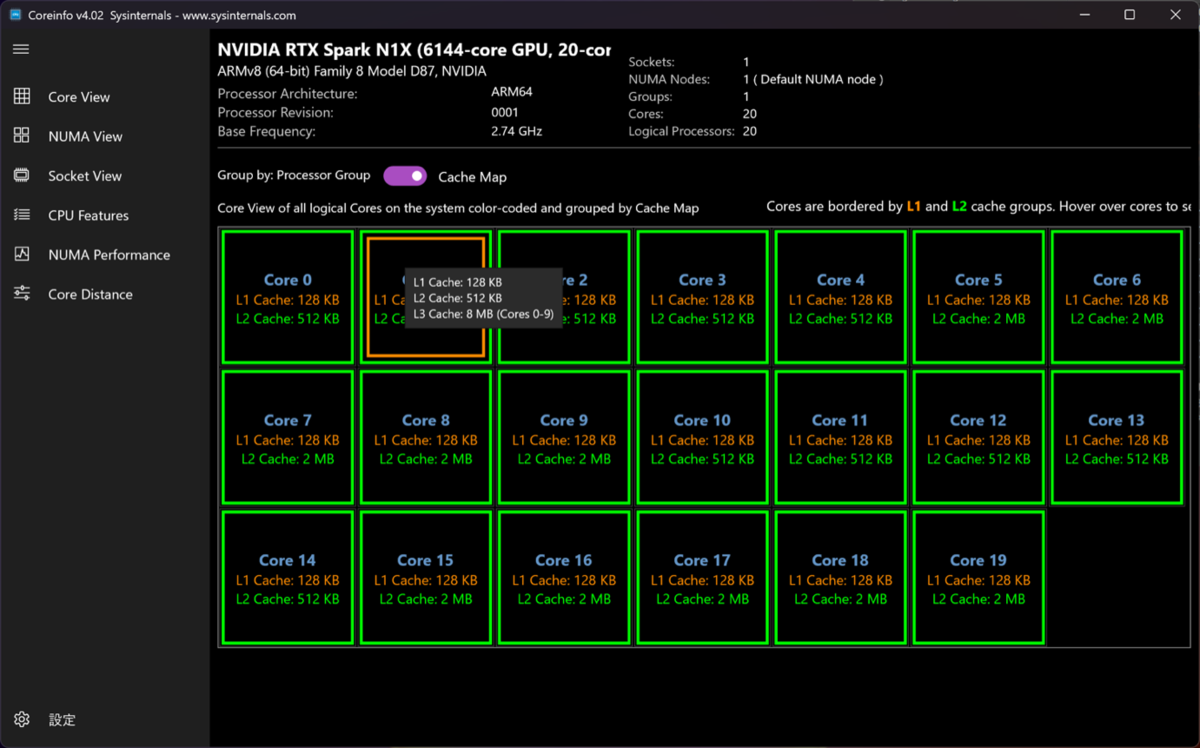Select the Core 19 tile

pos(978,577)
